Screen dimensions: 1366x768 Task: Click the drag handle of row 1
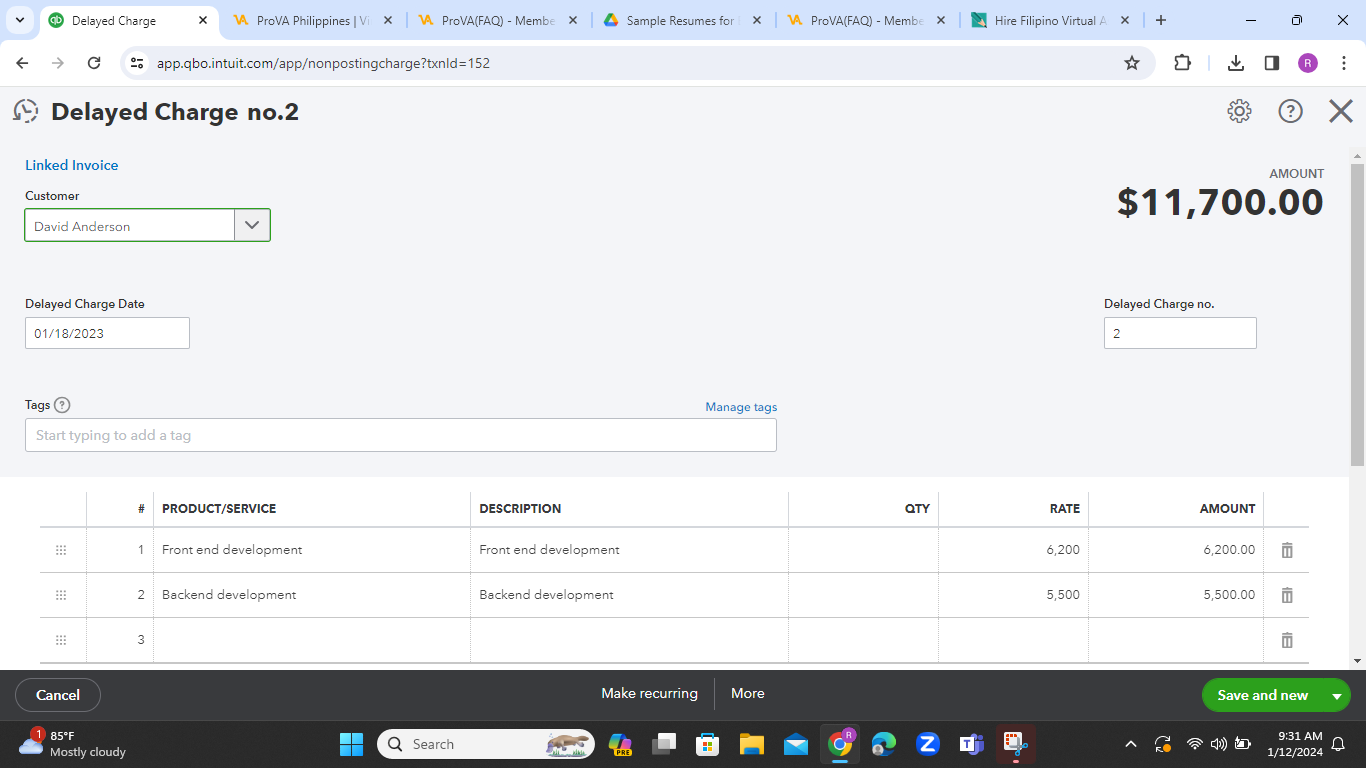[61, 550]
